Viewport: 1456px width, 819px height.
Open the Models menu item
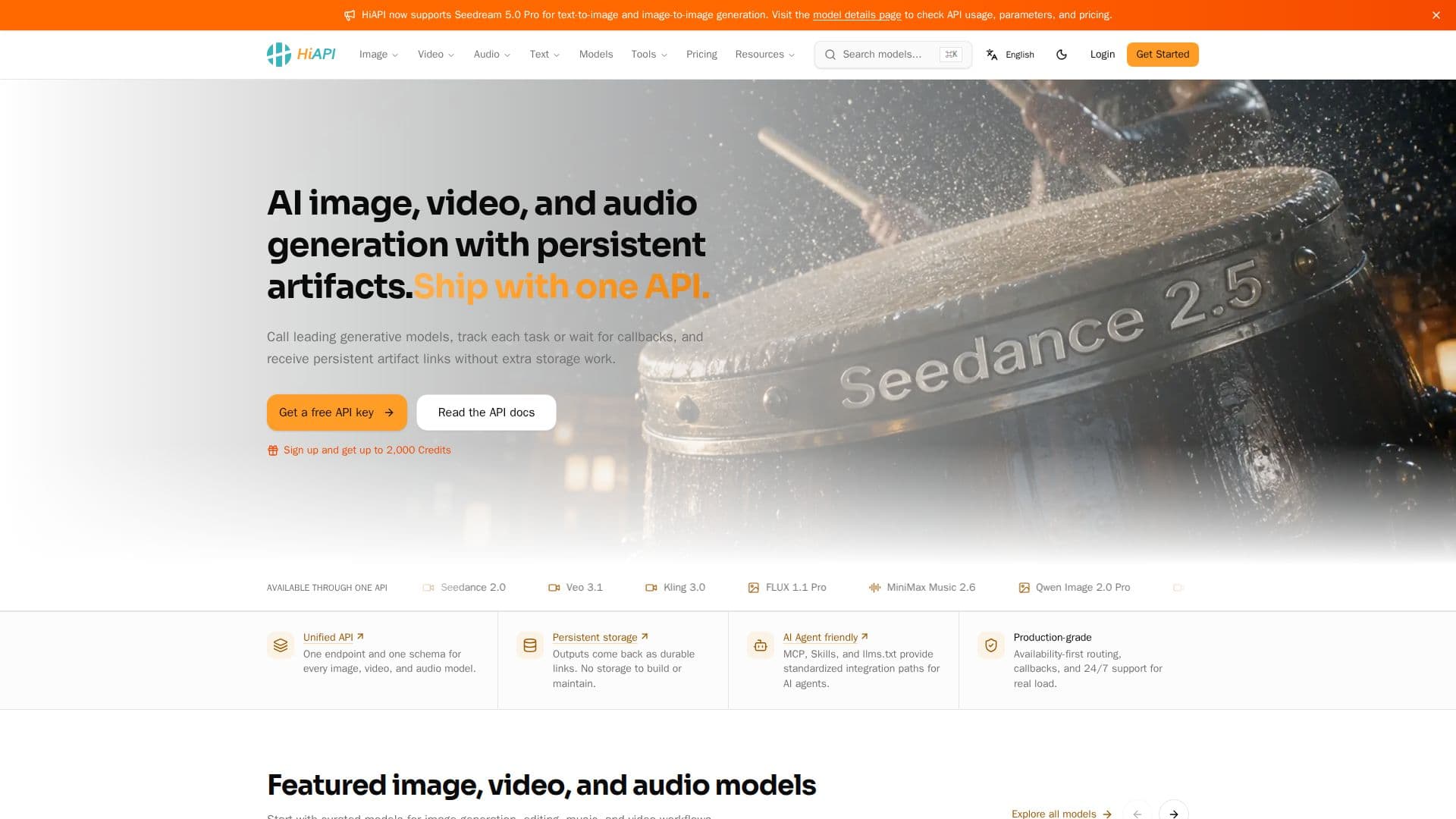(x=596, y=55)
